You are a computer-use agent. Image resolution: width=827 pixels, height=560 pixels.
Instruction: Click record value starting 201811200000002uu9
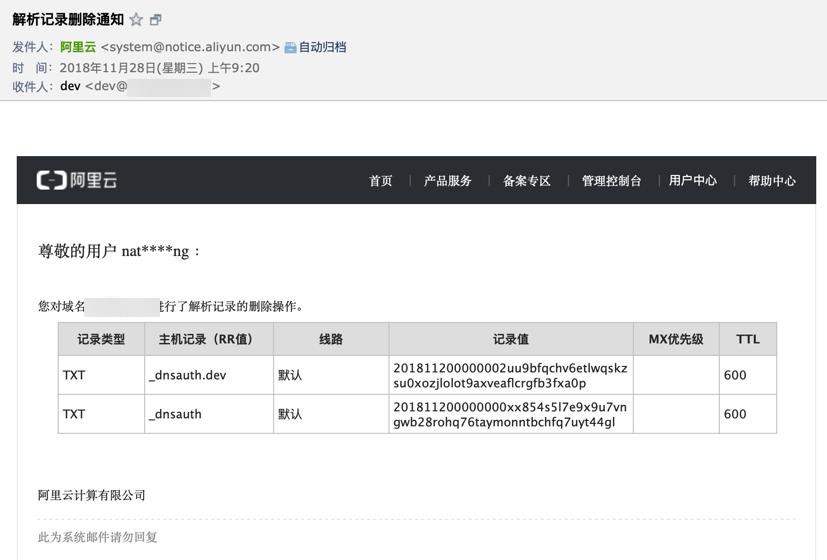click(x=511, y=375)
